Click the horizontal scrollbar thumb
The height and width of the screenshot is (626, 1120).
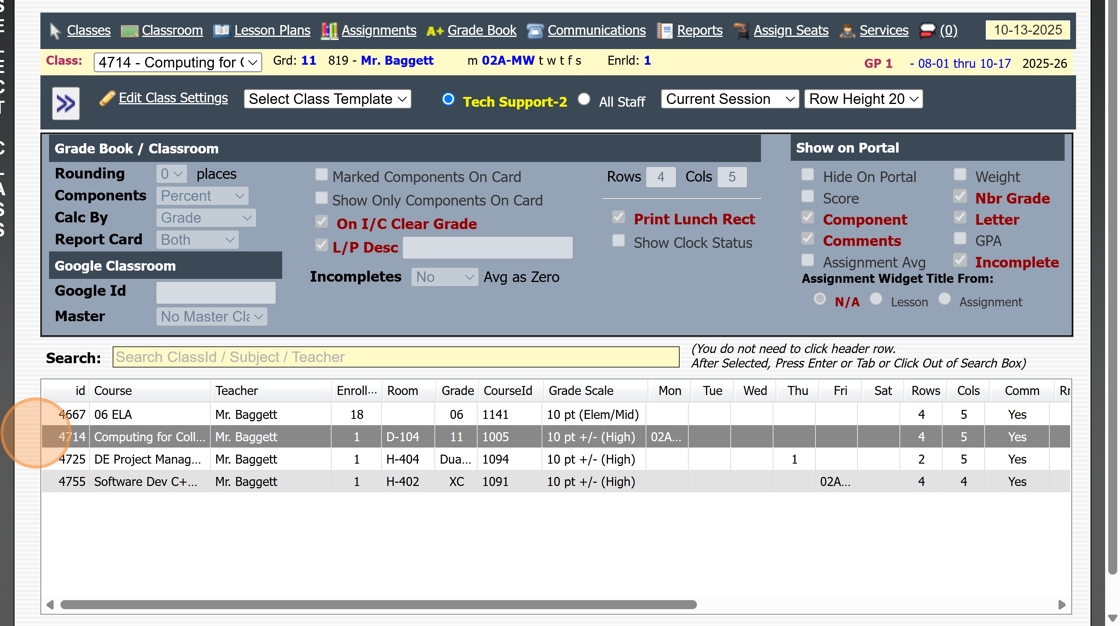pyautogui.click(x=379, y=605)
